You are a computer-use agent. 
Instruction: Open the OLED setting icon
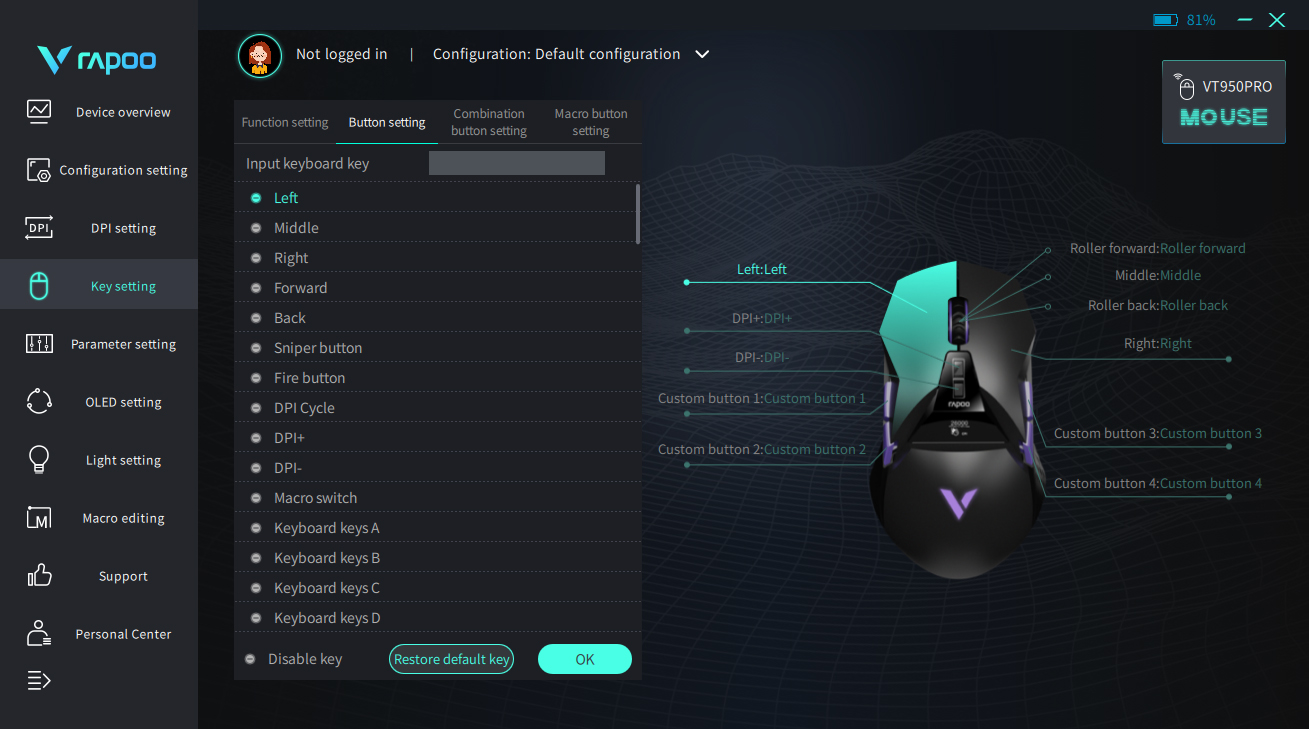(39, 402)
